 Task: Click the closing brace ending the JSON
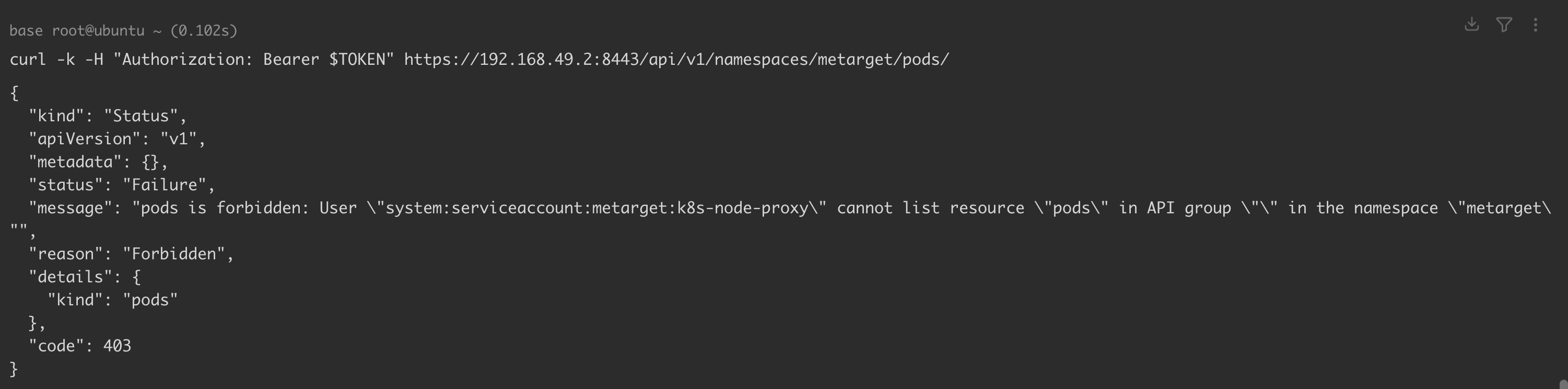click(x=14, y=369)
